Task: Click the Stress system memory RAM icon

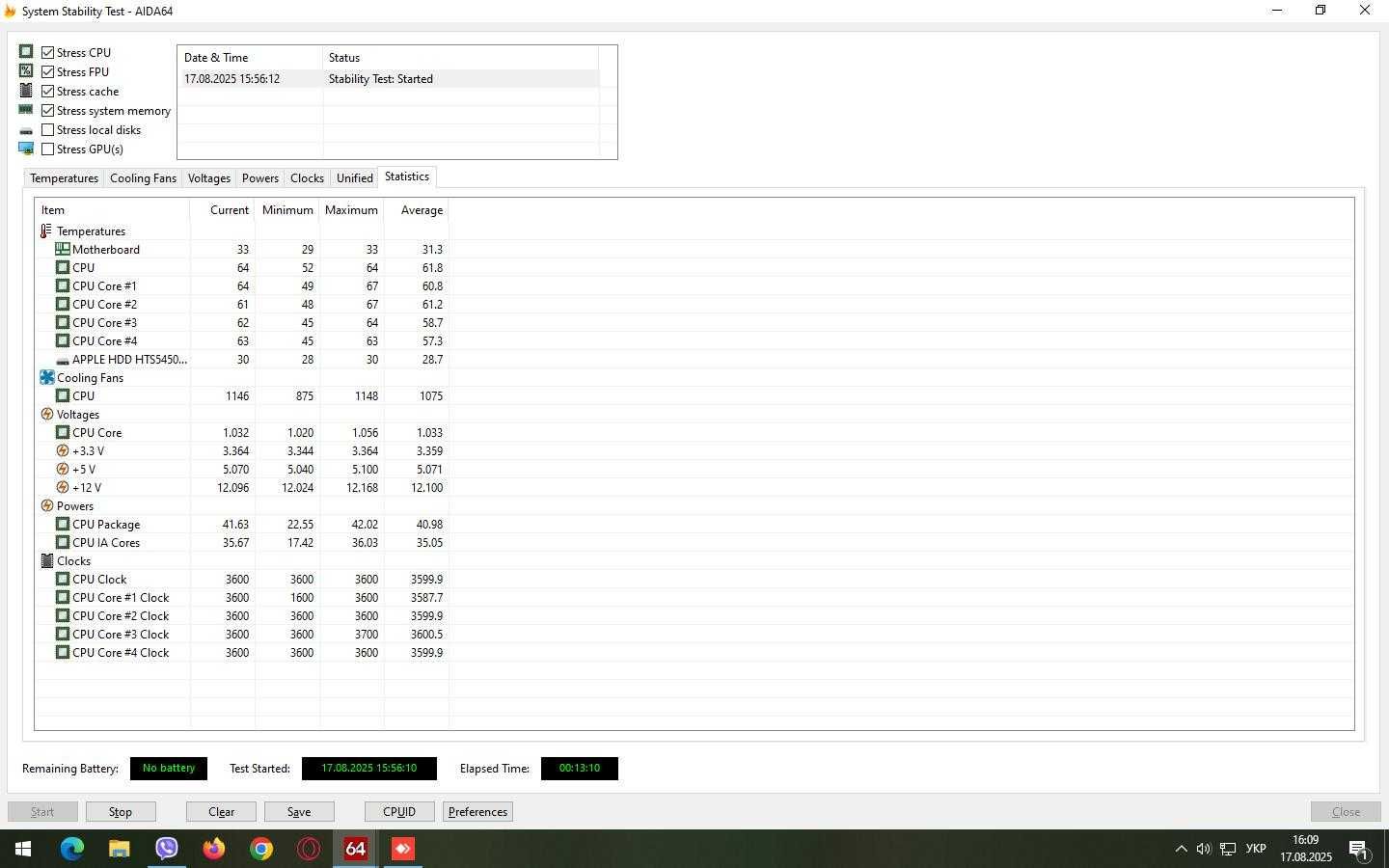Action: click(x=26, y=110)
